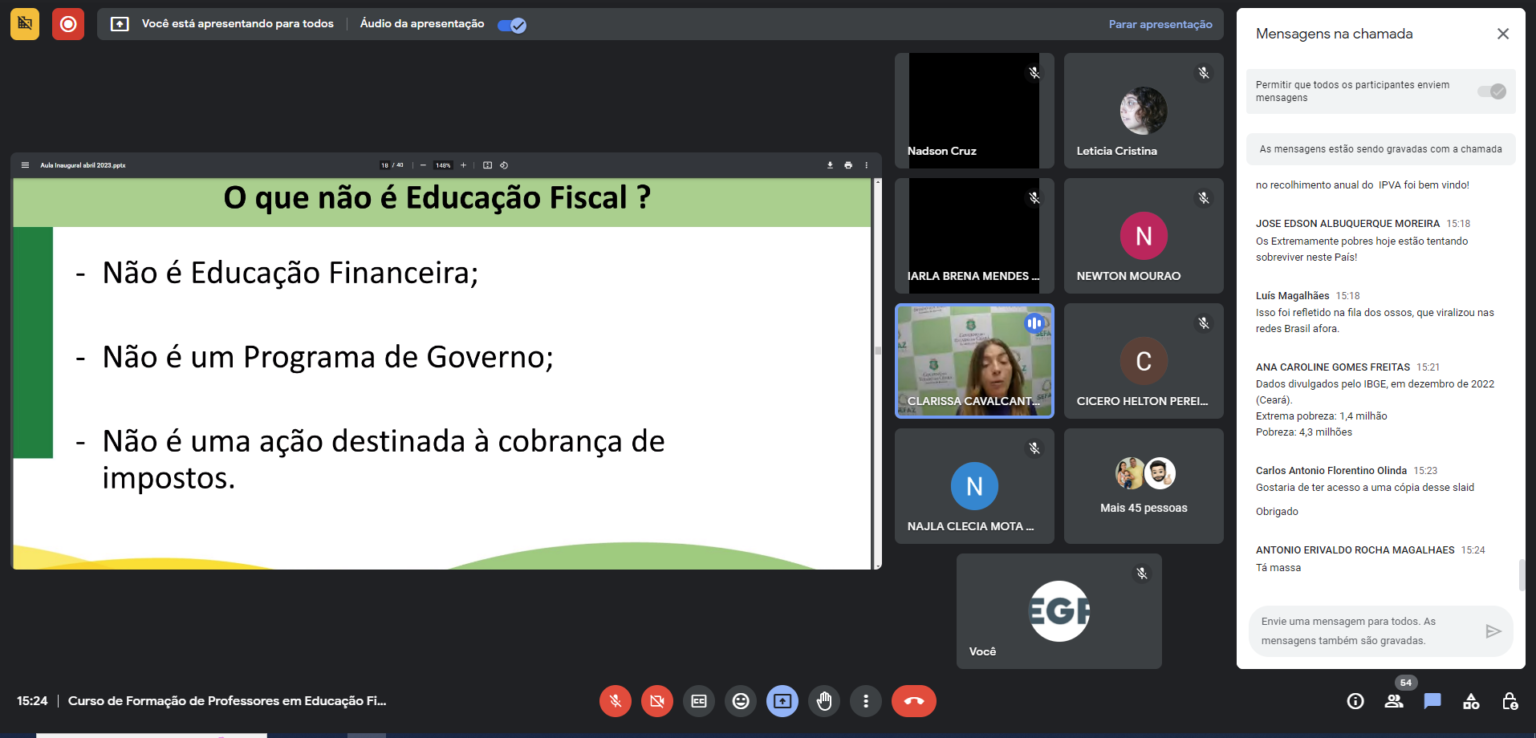Unmute the microphone in call controls

pyautogui.click(x=615, y=701)
